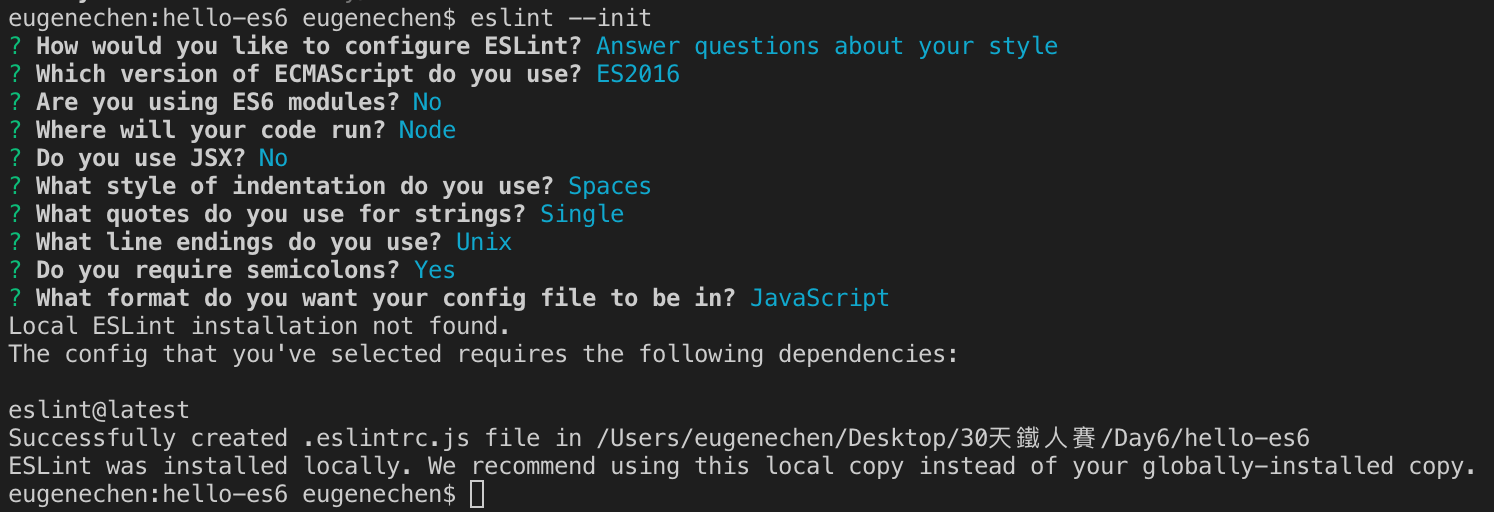Click the "Answer questions about your style" answer
1494x512 pixels.
pyautogui.click(x=827, y=46)
